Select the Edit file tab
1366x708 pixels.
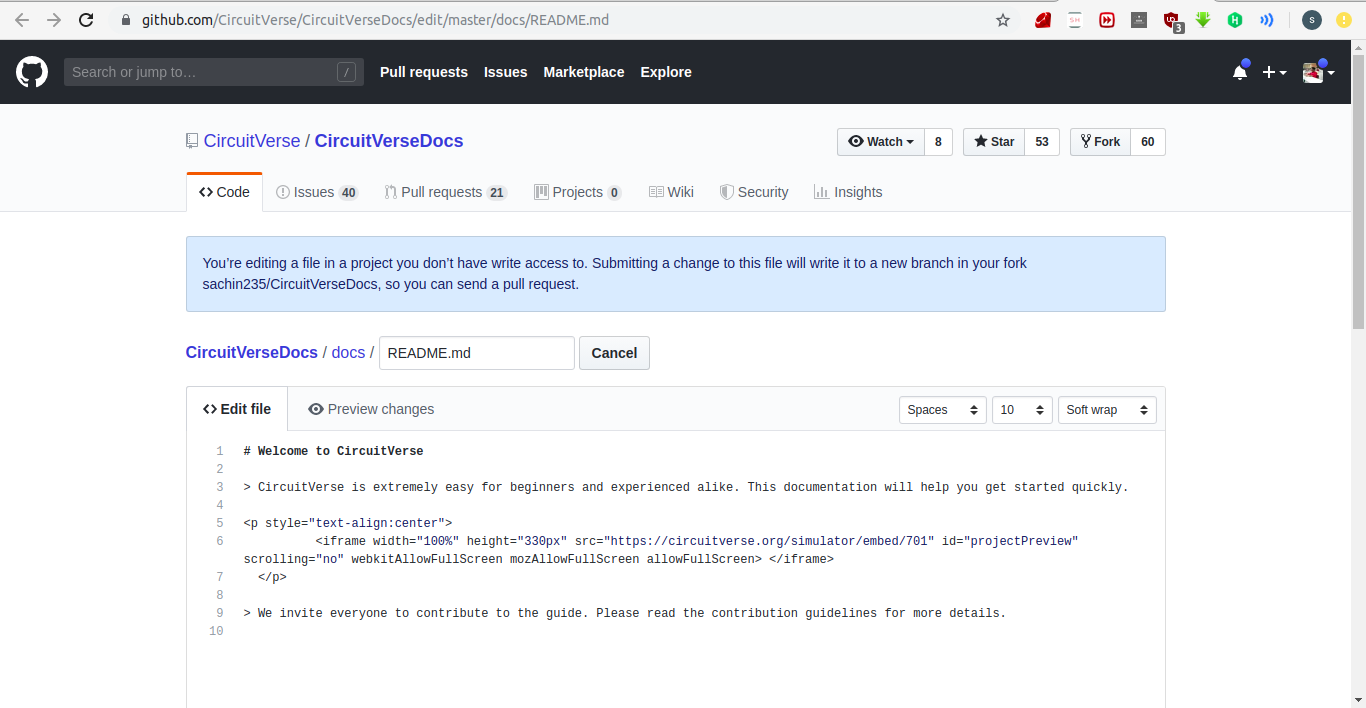(237, 409)
